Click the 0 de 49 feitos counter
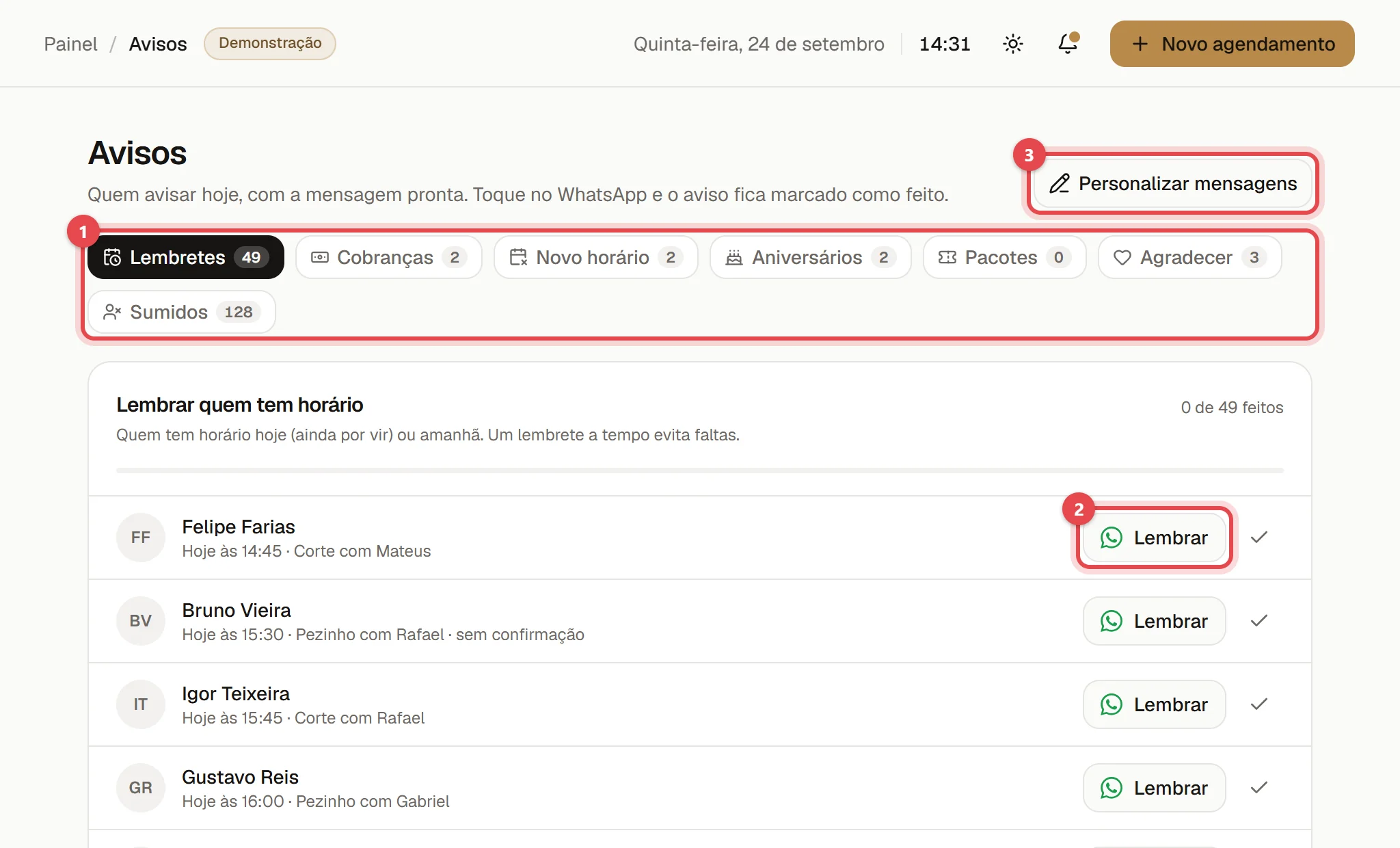The image size is (1400, 848). coord(1232,408)
